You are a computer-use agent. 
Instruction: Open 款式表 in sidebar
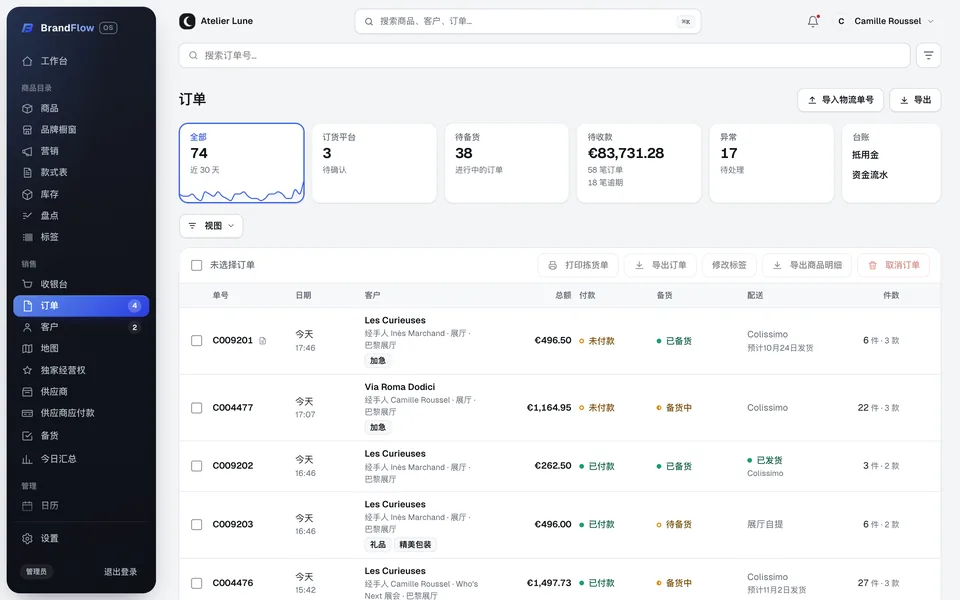tap(81, 173)
